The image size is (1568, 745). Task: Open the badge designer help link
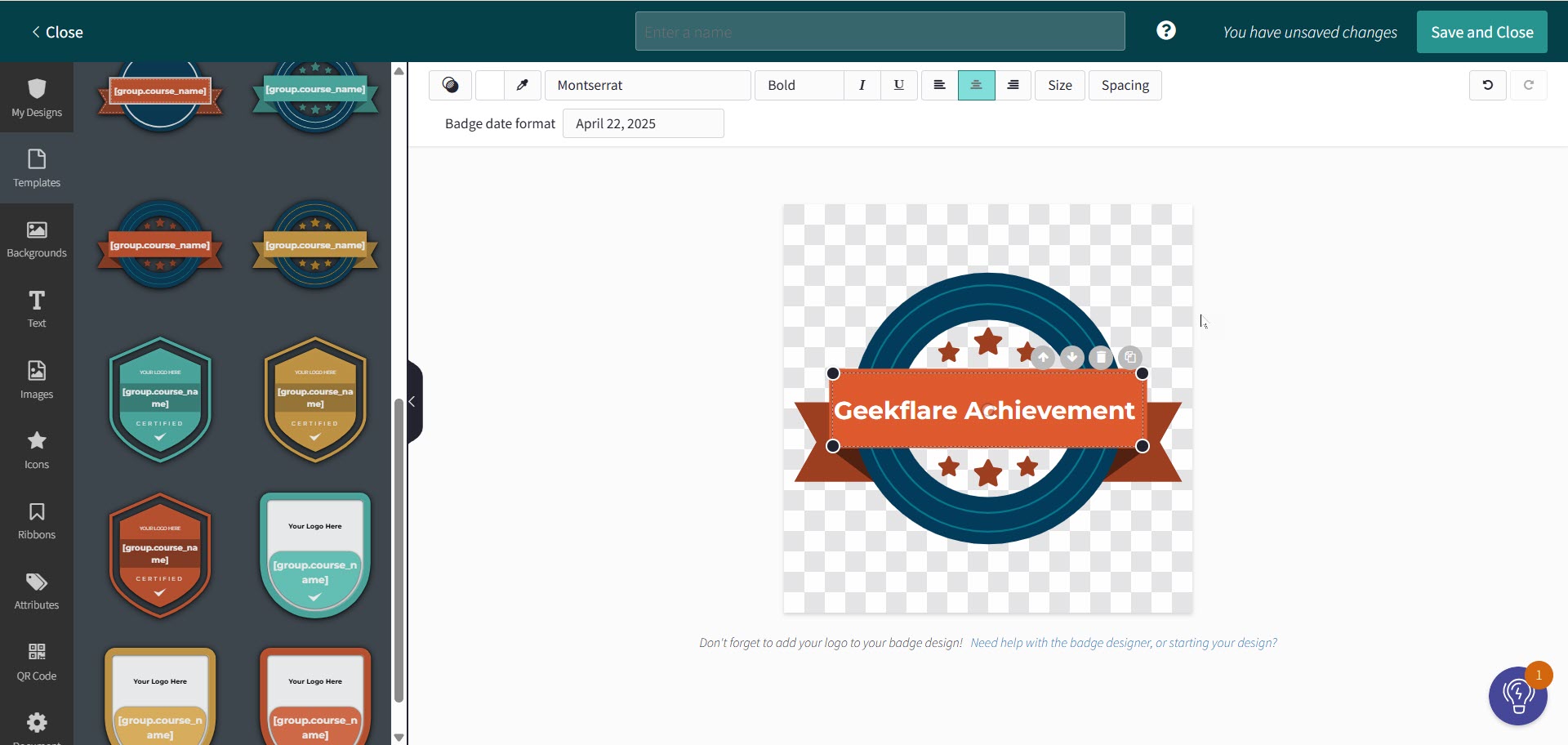(1123, 643)
